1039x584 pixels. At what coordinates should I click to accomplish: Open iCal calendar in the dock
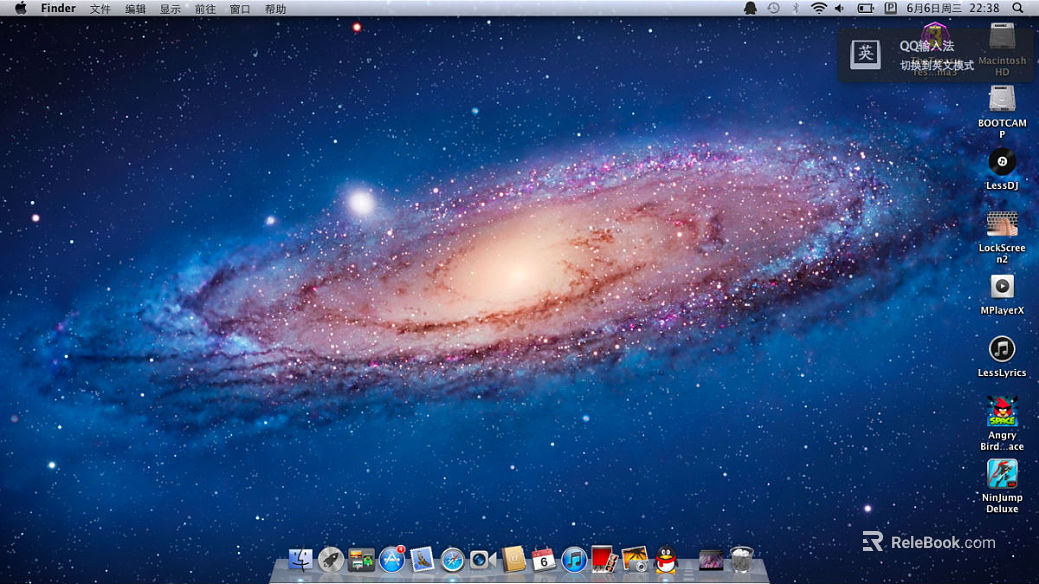point(543,560)
